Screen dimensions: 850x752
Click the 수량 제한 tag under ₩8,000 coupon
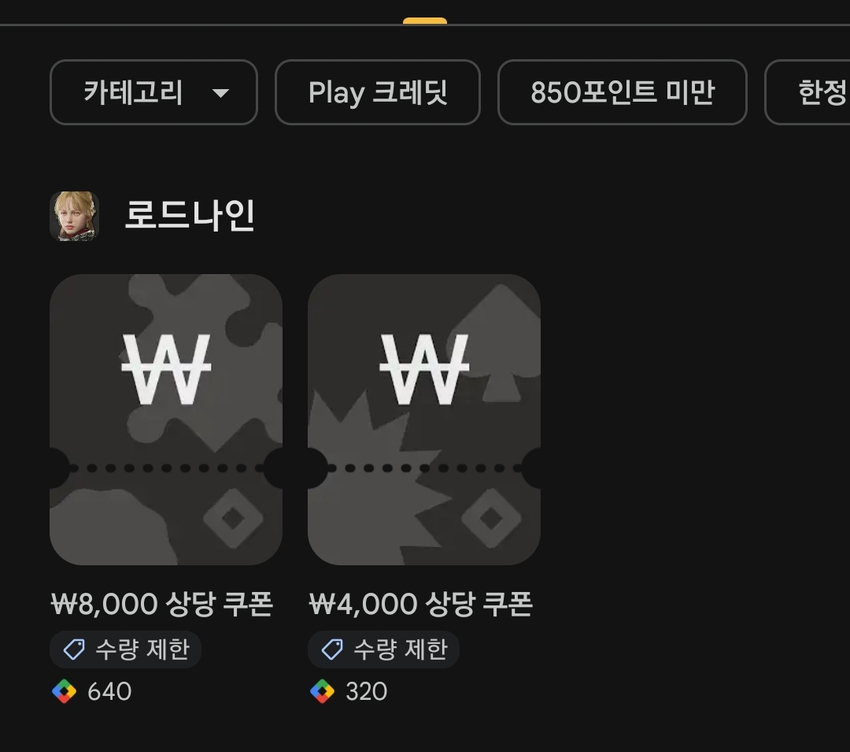click(x=125, y=649)
